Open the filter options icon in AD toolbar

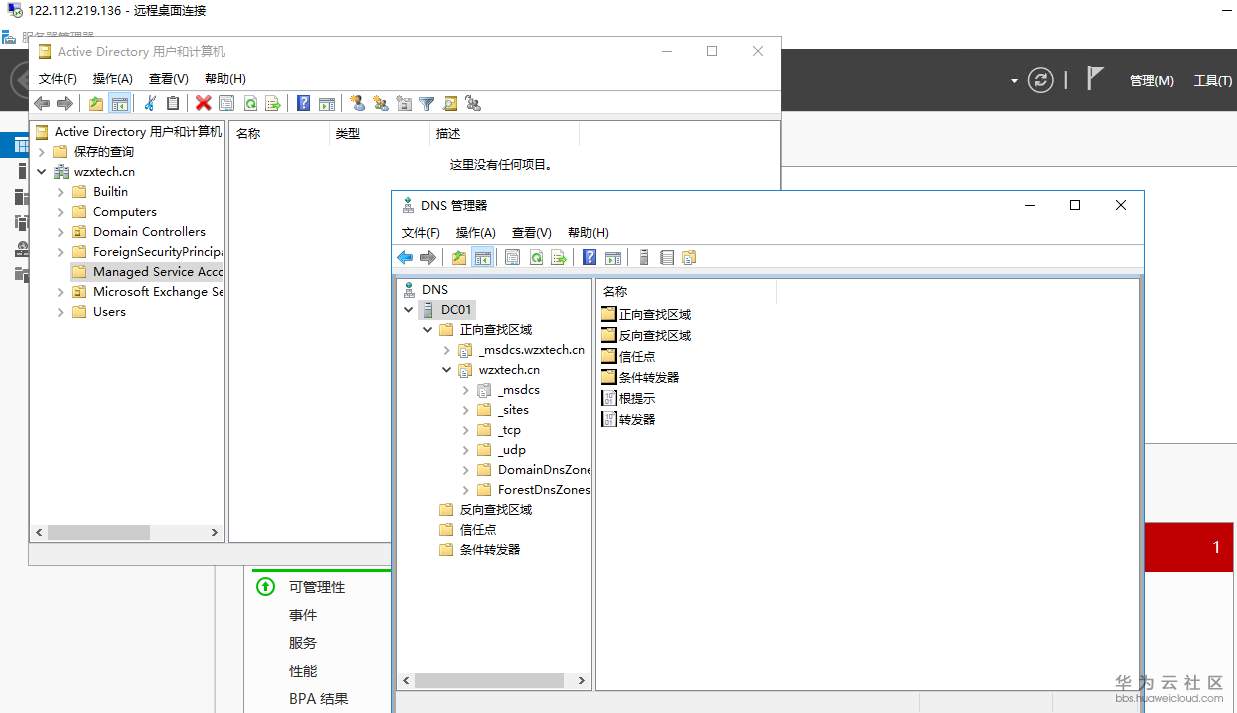(x=427, y=103)
